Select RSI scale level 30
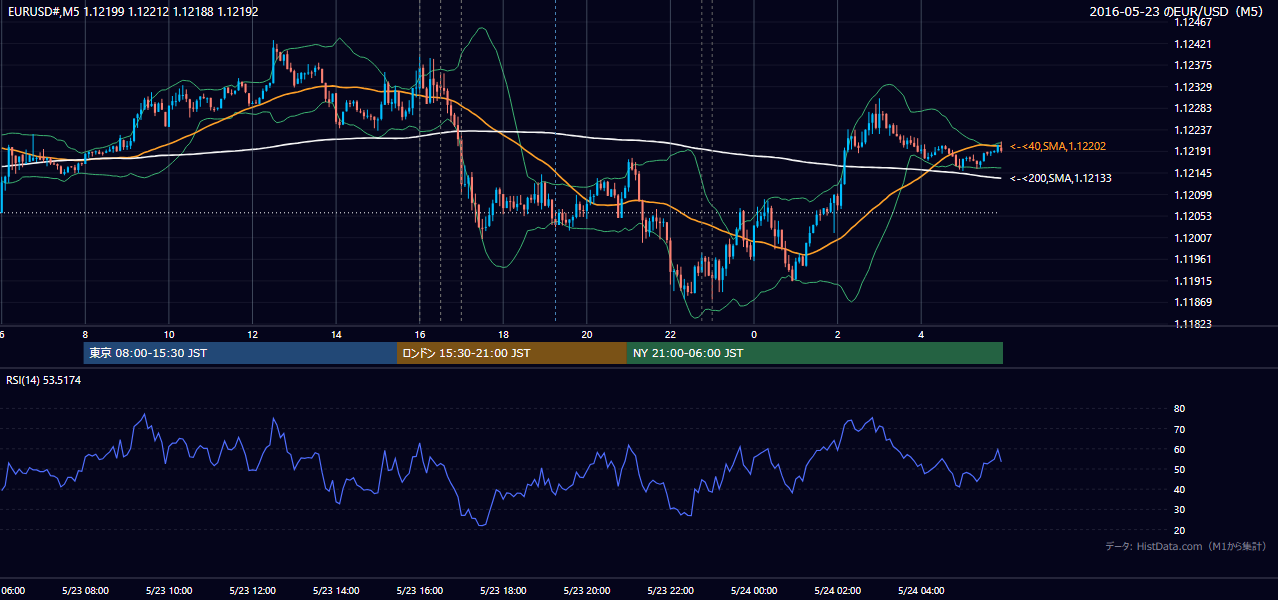The width and height of the screenshot is (1278, 600). point(1179,510)
